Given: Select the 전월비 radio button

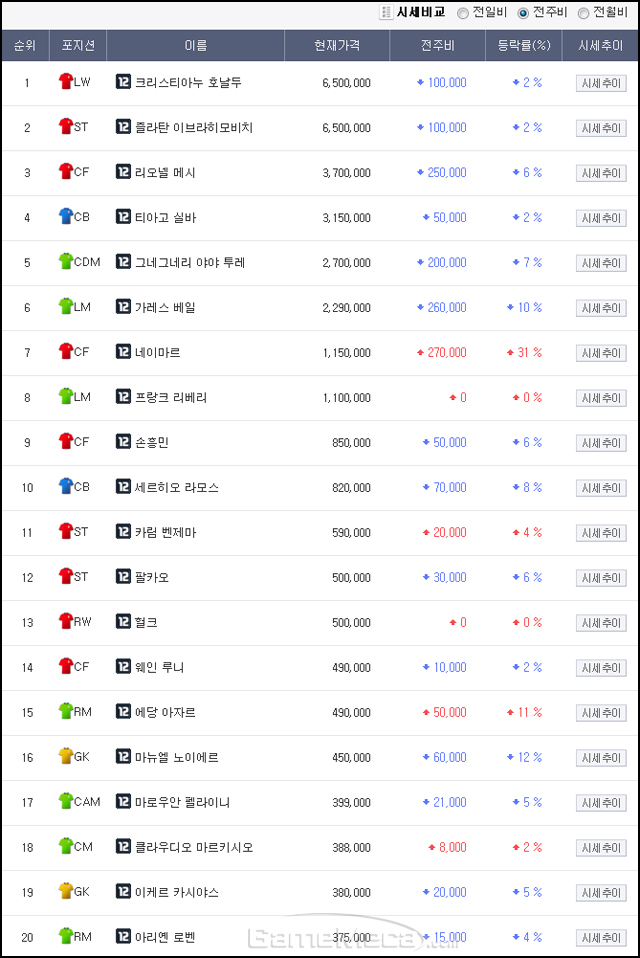Looking at the screenshot, I should point(583,13).
